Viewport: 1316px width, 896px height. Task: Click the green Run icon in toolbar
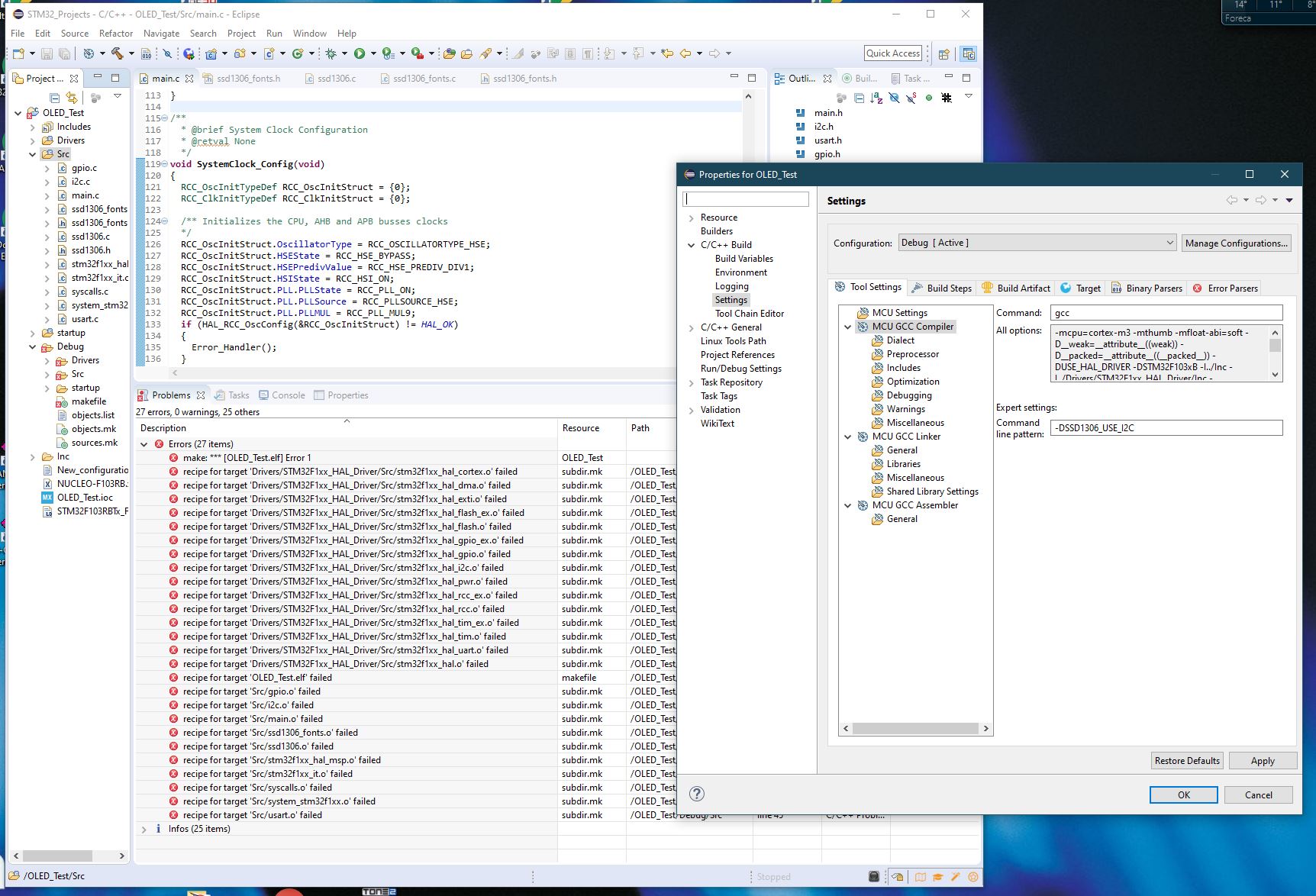[360, 53]
